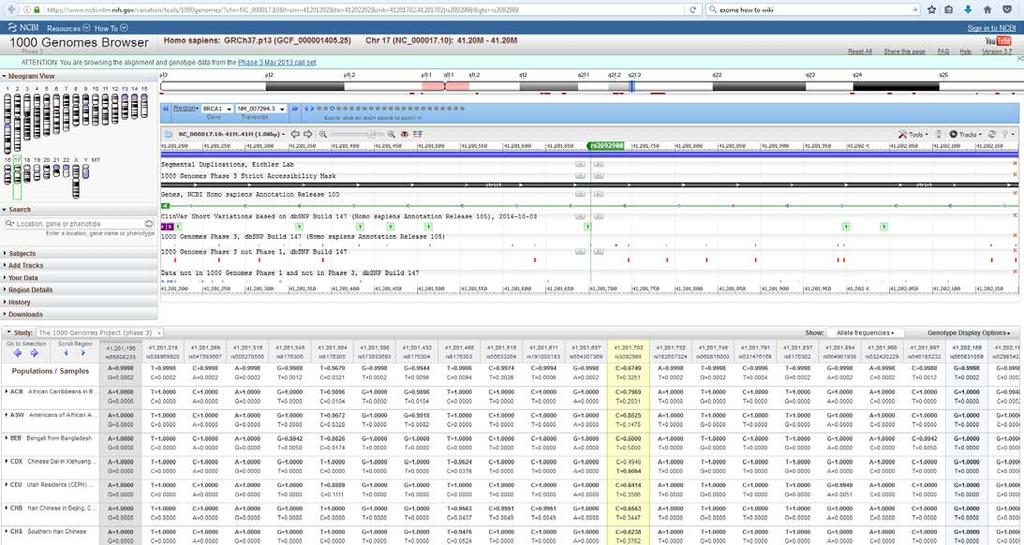Expand the ASW population row

pos(7,414)
